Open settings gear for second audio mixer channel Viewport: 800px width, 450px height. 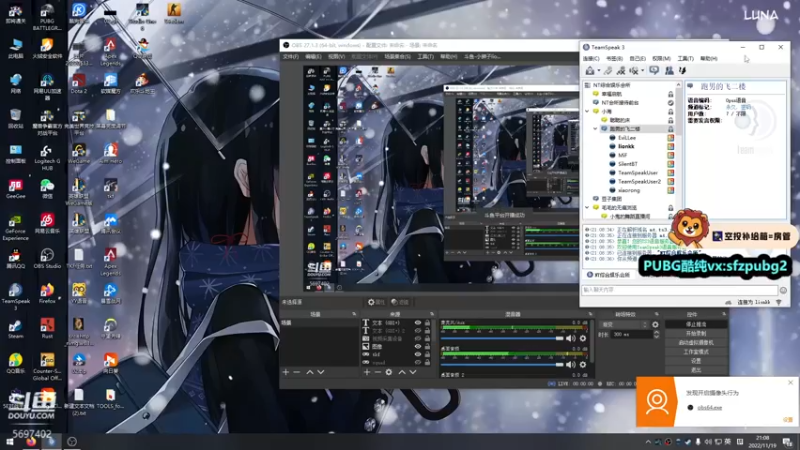583,364
